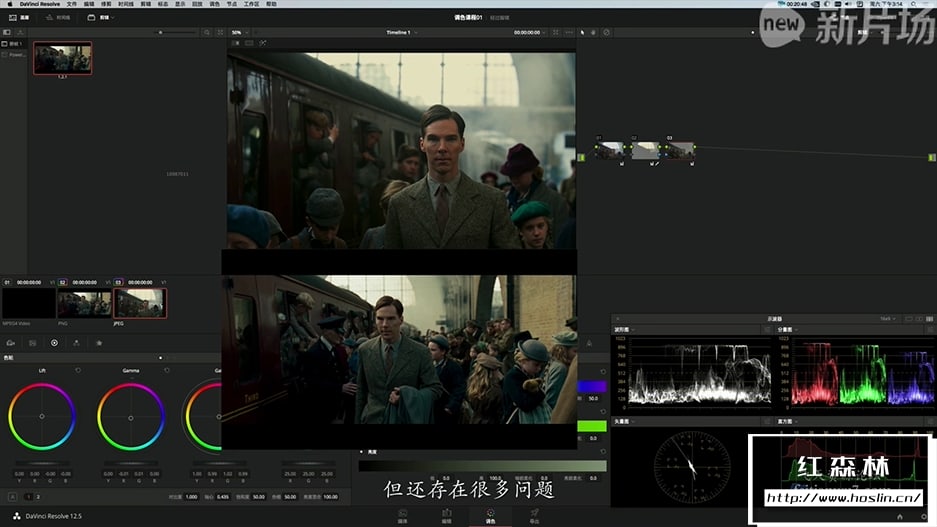Select the node editor pan hand tool
This screenshot has height=527, width=937.
pyautogui.click(x=593, y=32)
